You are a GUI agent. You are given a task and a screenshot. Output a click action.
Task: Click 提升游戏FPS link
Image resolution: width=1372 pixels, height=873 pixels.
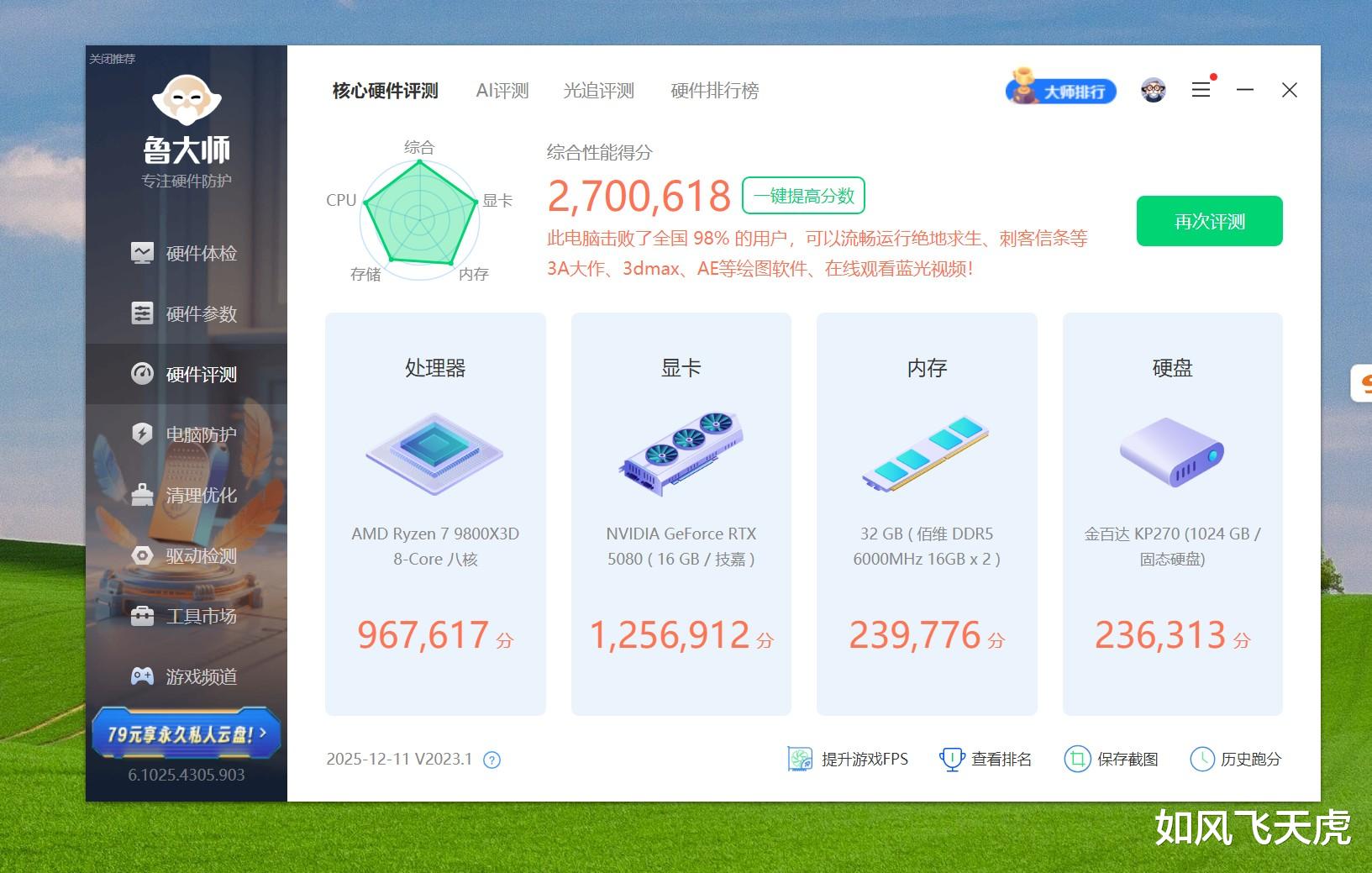pyautogui.click(x=865, y=760)
